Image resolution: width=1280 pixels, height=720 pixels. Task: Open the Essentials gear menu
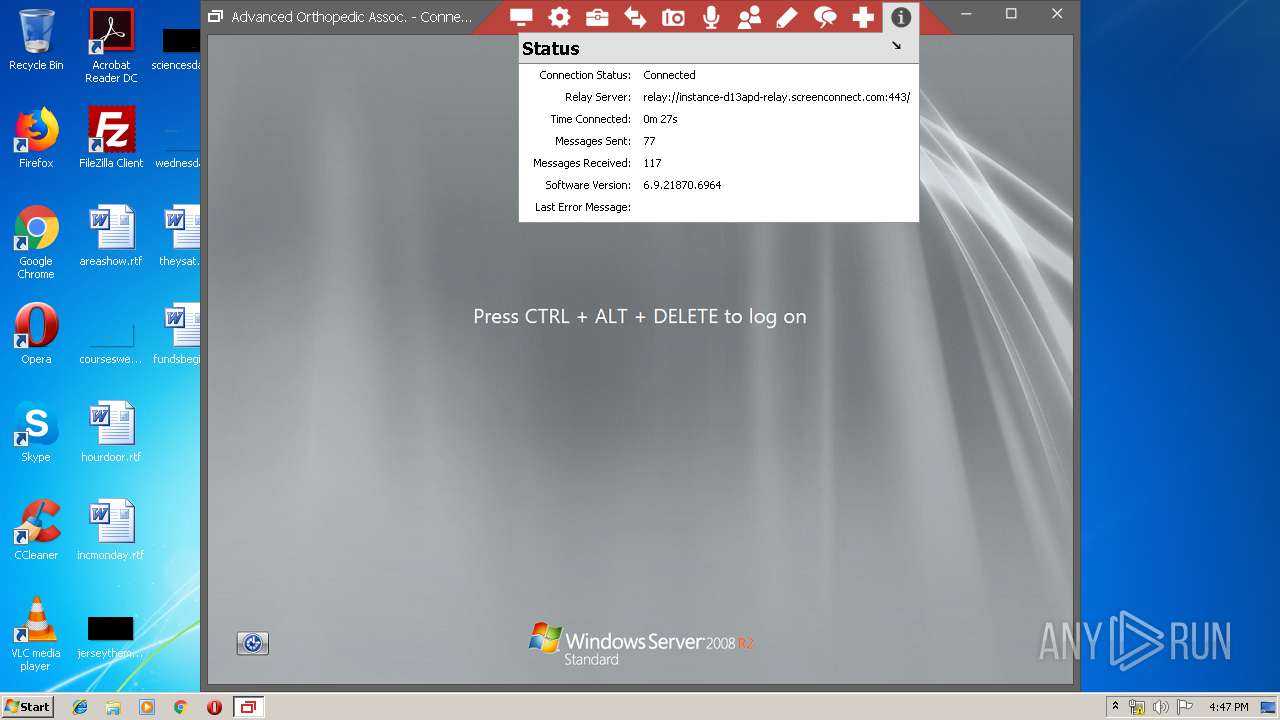559,17
